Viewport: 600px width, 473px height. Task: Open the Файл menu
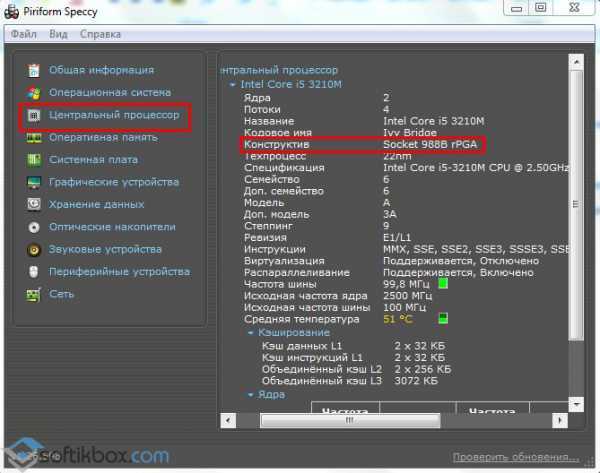24,34
